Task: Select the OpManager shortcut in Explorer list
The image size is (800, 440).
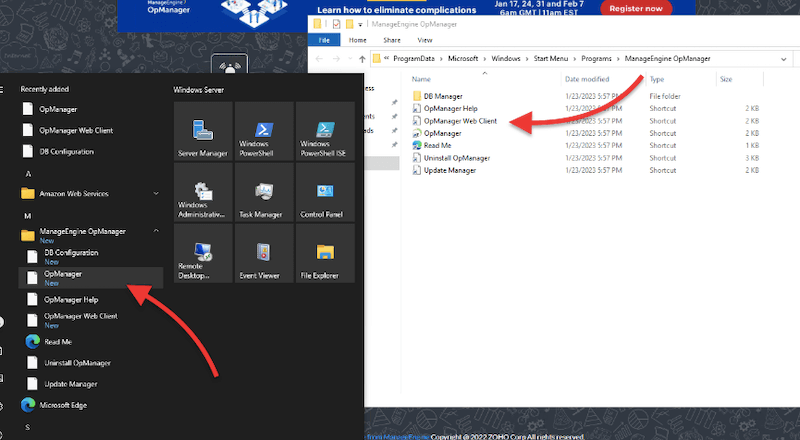Action: pyautogui.click(x=442, y=133)
